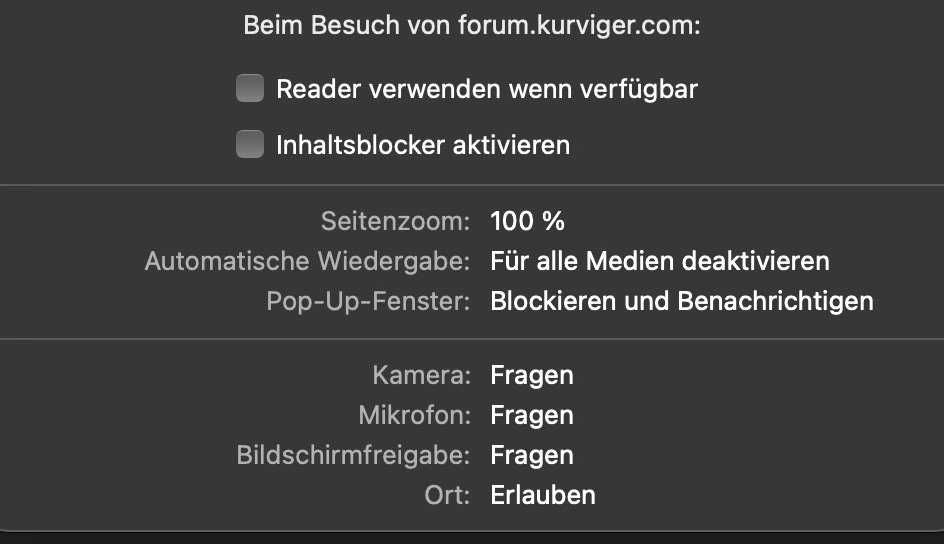The image size is (944, 544).
Task: Click the Pop-Up-Fenster label
Action: pos(368,301)
